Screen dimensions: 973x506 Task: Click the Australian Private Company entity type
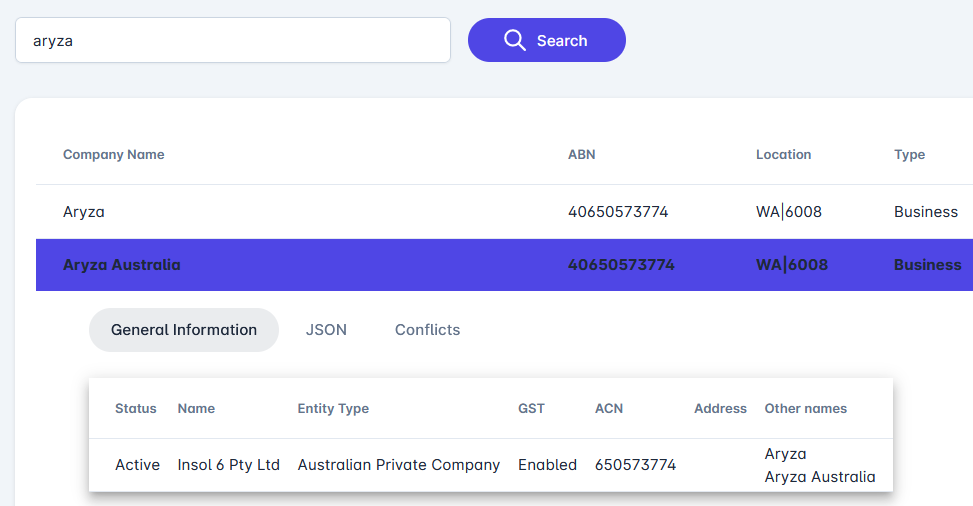398,465
